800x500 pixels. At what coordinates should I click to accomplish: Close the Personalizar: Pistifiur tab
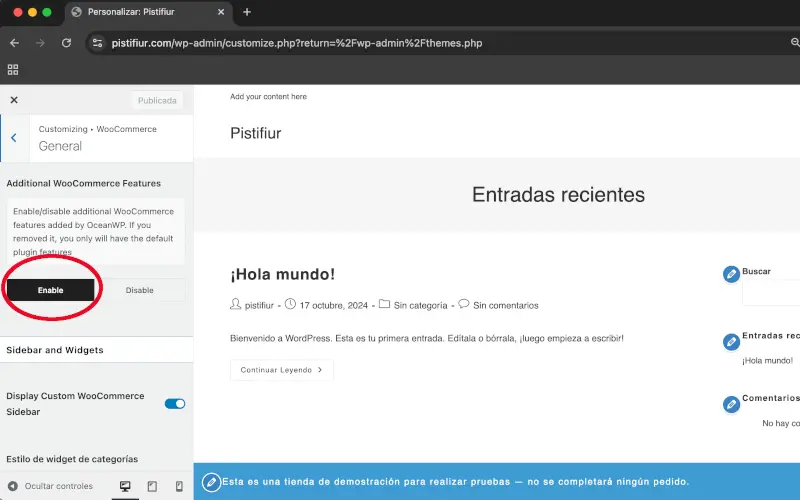[x=221, y=12]
